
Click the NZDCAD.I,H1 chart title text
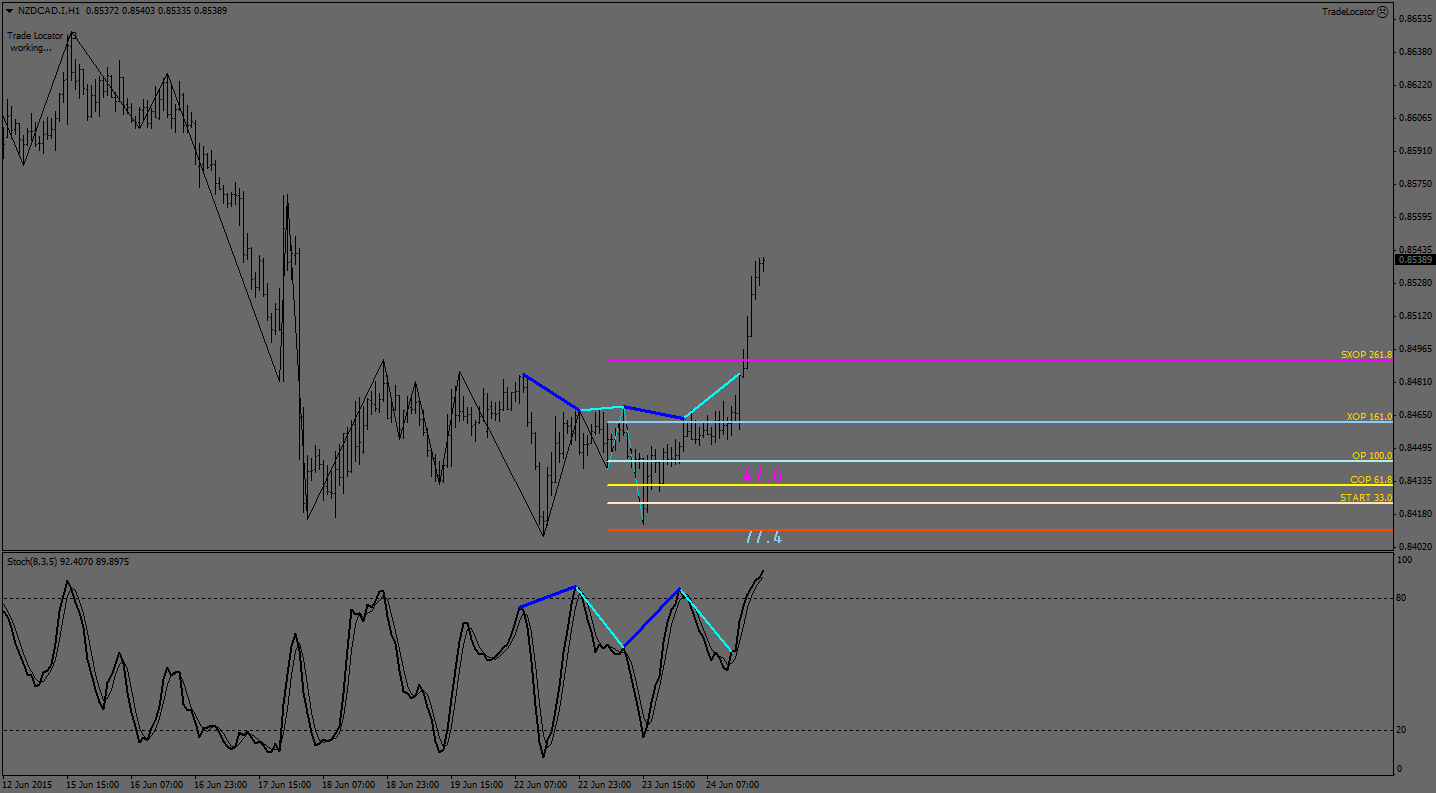coord(49,11)
